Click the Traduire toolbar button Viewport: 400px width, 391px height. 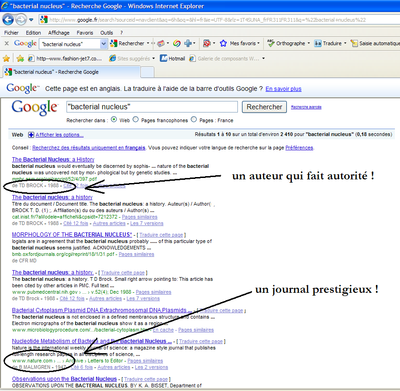328,43
